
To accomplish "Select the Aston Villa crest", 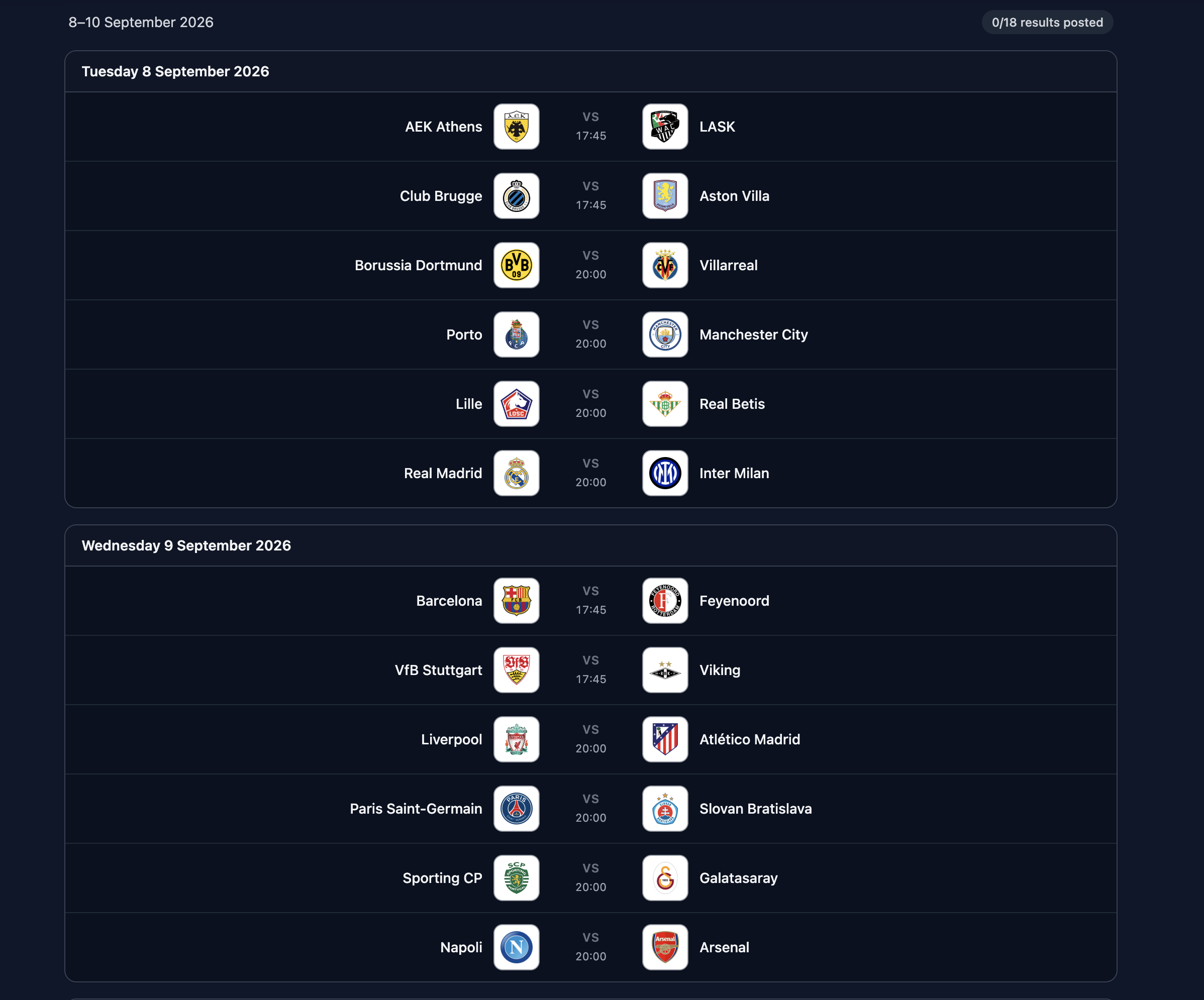I will point(665,196).
